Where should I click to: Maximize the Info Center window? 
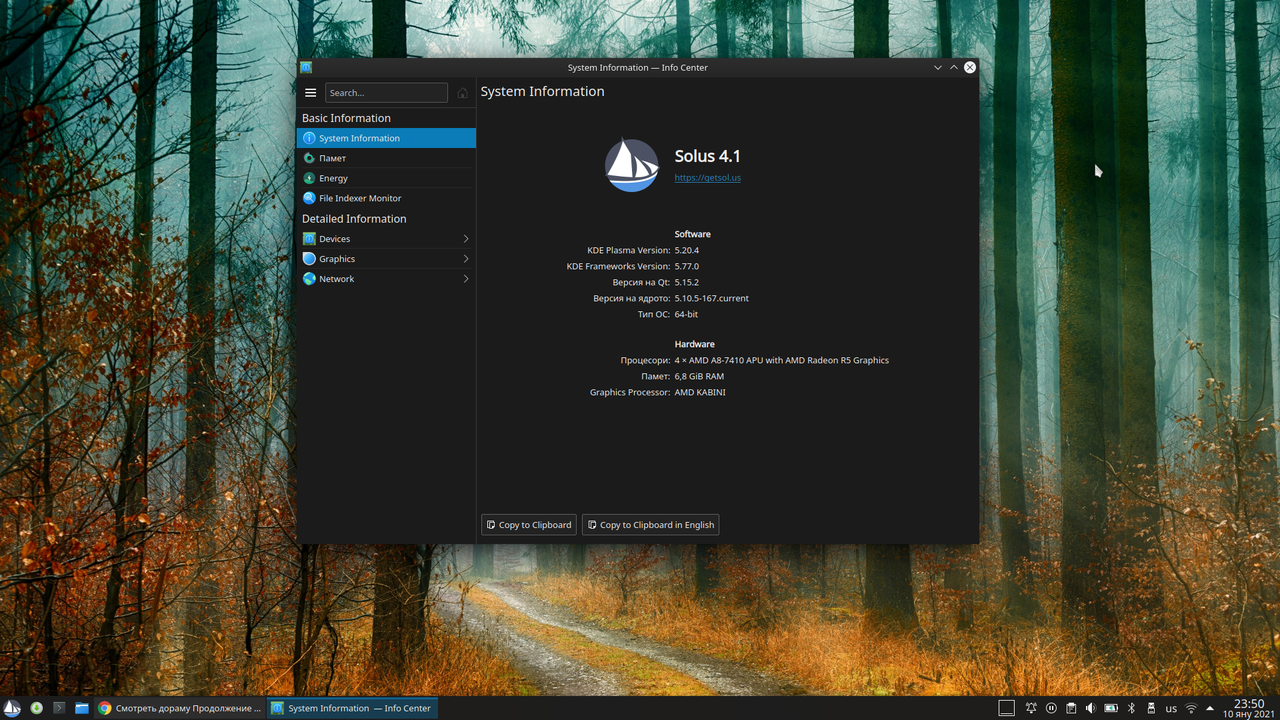coord(954,67)
